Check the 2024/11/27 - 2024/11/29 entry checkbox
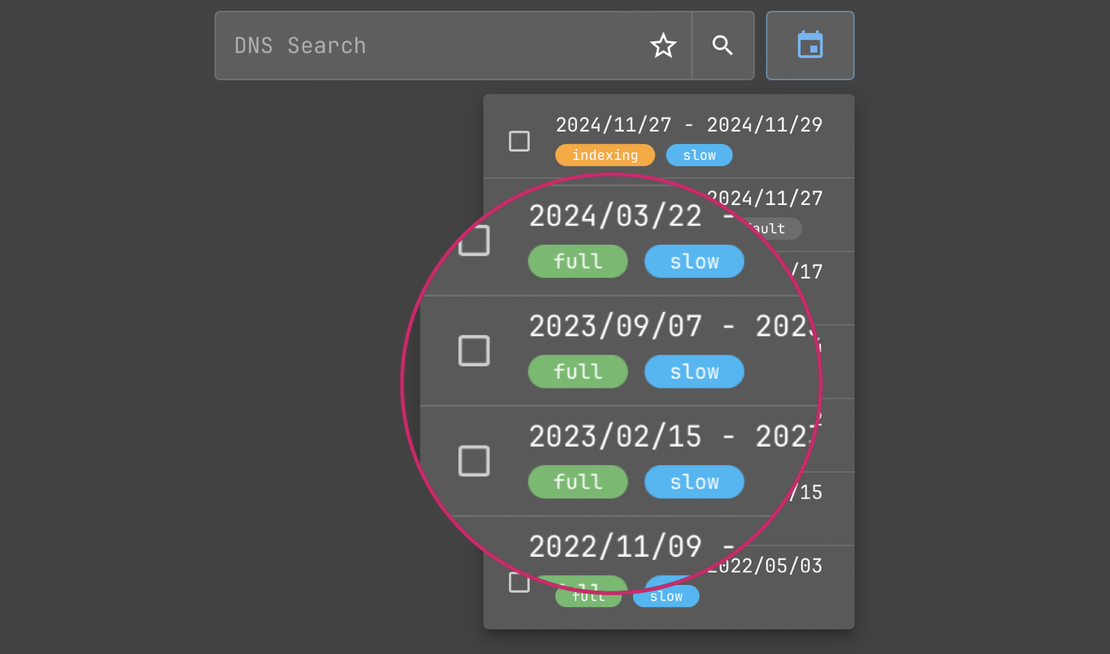Image resolution: width=1110 pixels, height=654 pixels. (519, 141)
